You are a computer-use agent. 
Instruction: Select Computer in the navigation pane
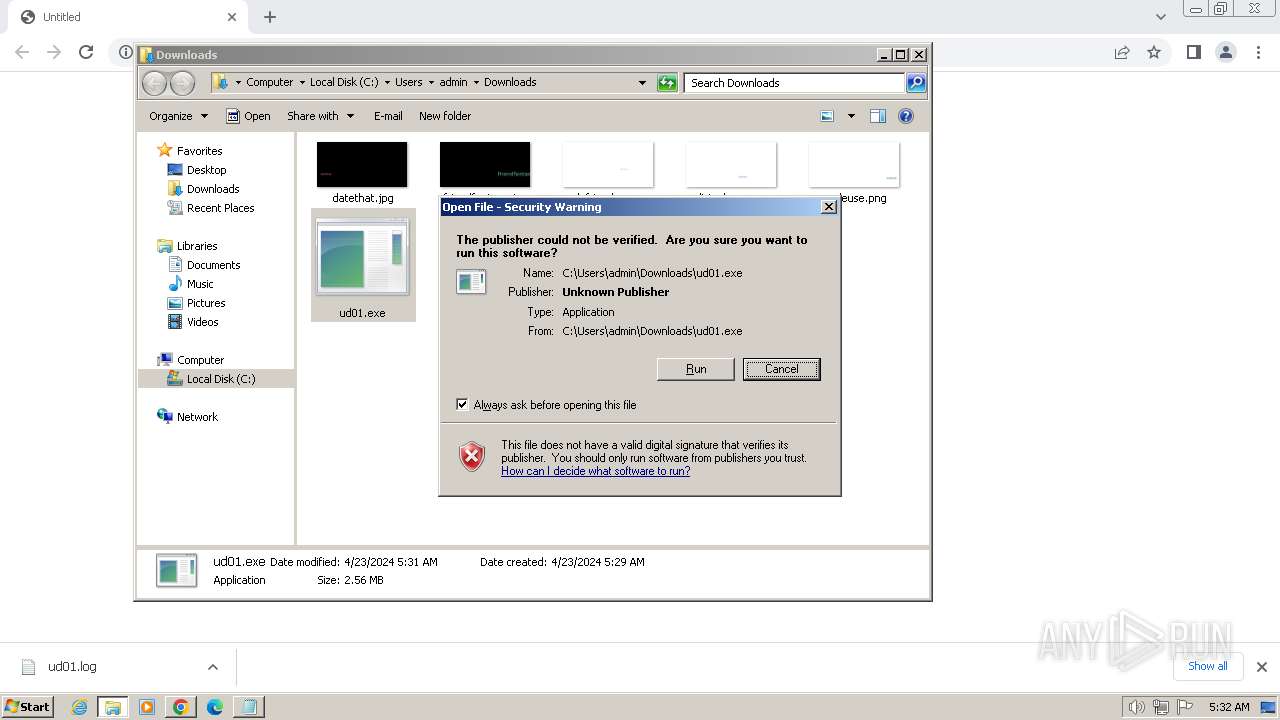click(200, 360)
